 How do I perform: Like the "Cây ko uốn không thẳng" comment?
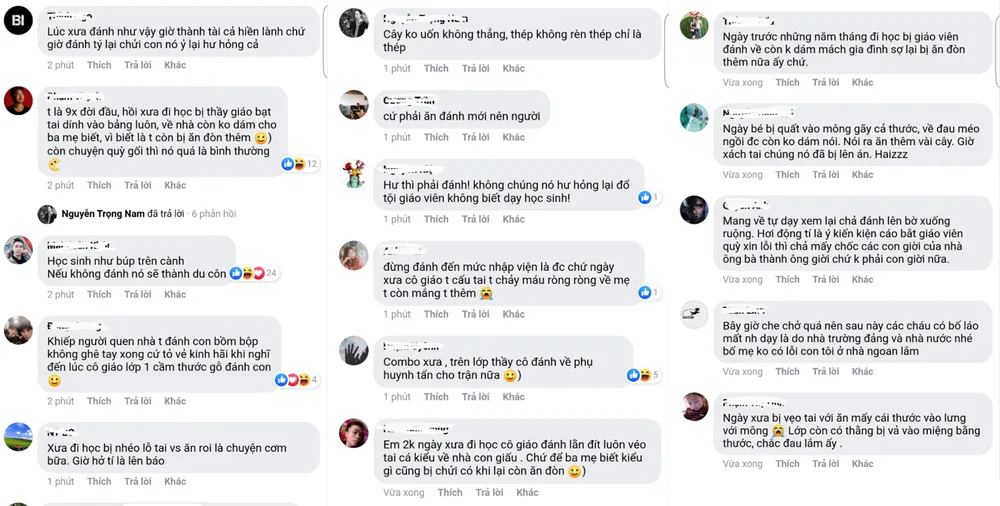(436, 69)
